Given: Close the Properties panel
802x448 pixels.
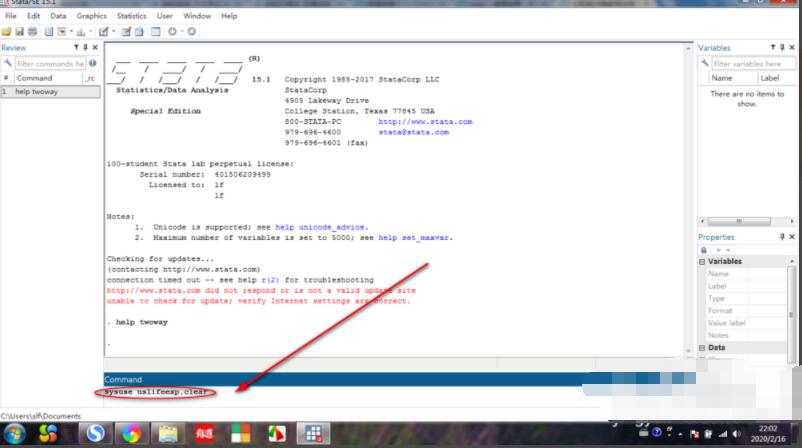Looking at the screenshot, I should pos(792,237).
